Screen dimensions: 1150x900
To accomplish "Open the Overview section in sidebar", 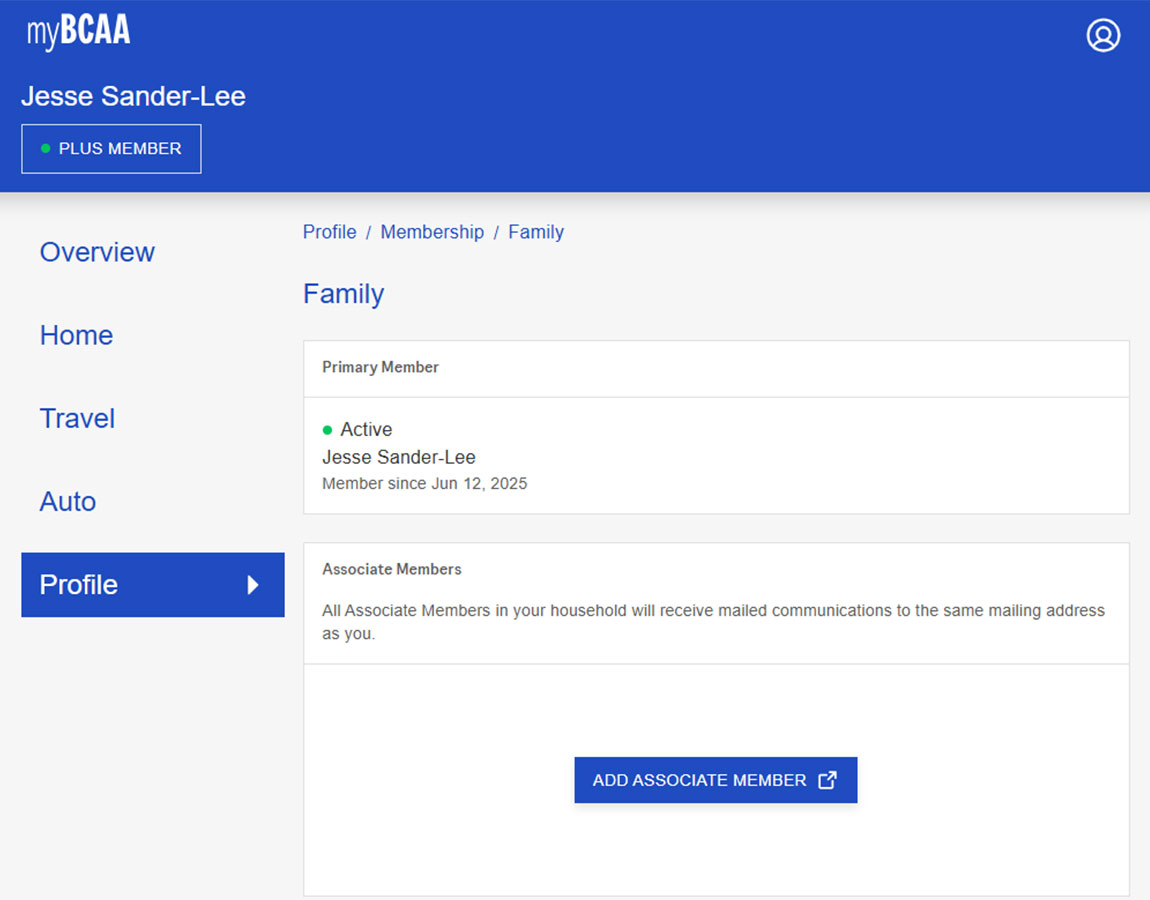I will pos(97,252).
